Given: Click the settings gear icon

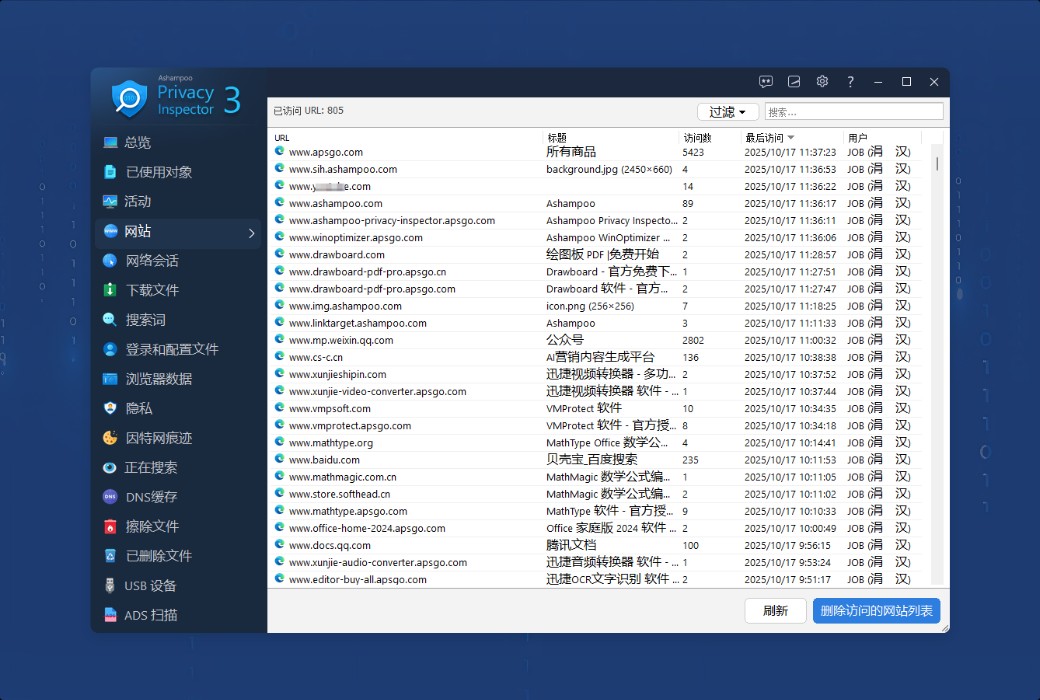Looking at the screenshot, I should click(x=822, y=82).
